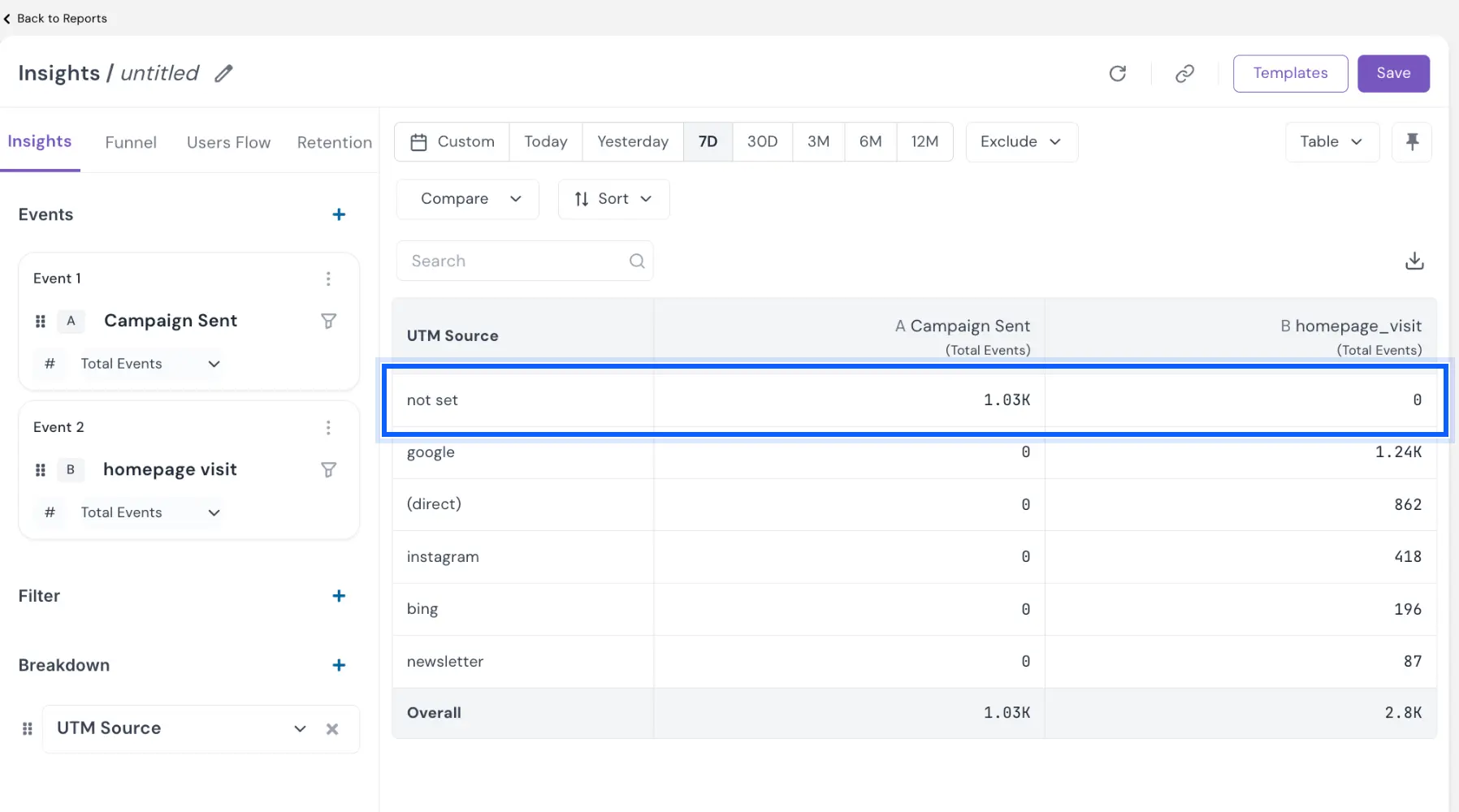Viewport: 1459px width, 812px height.
Task: Refresh the insights report
Action: tap(1118, 74)
